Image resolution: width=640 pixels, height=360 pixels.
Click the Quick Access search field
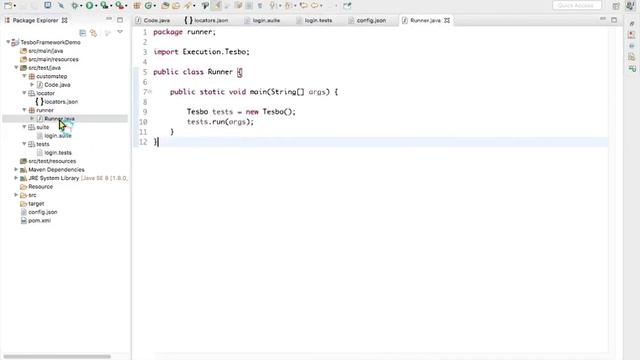(x=577, y=5)
